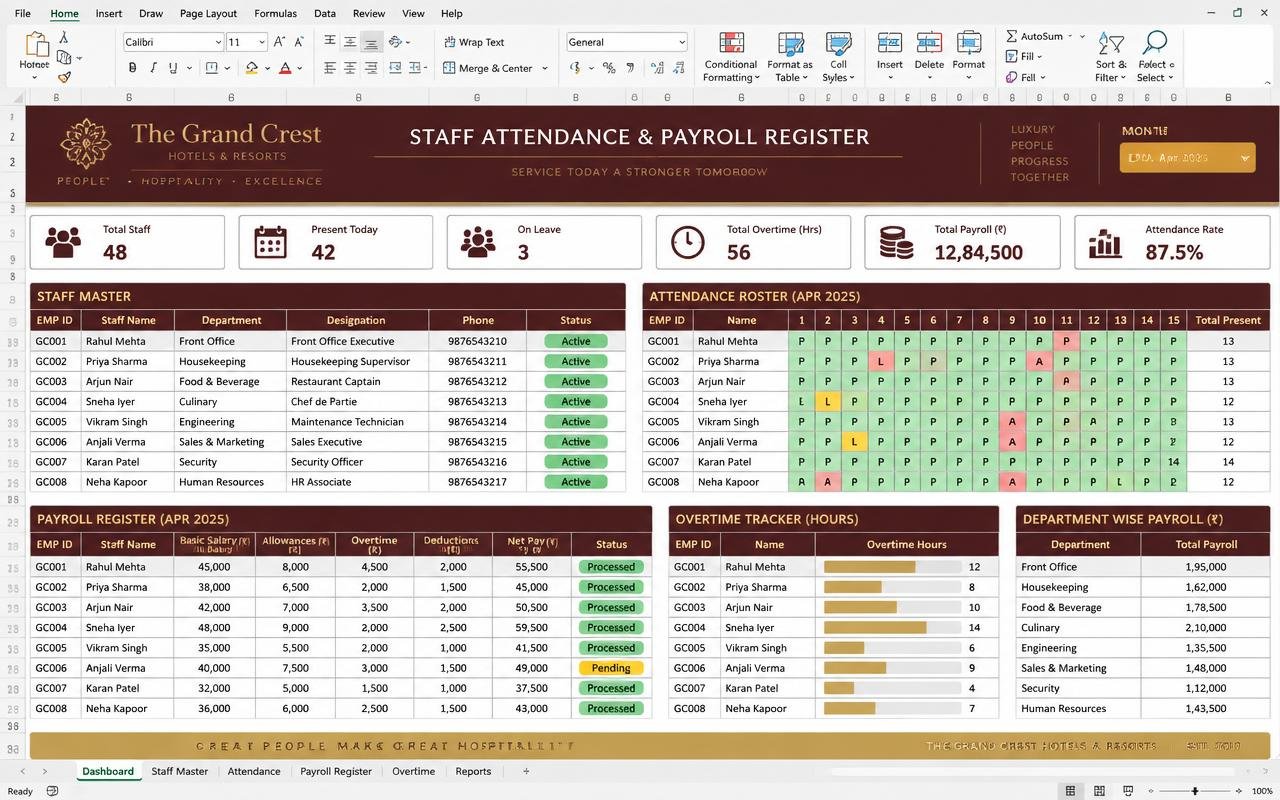Increase the font size with the larger A
Screen dimensions: 1280x800
[x=279, y=42]
